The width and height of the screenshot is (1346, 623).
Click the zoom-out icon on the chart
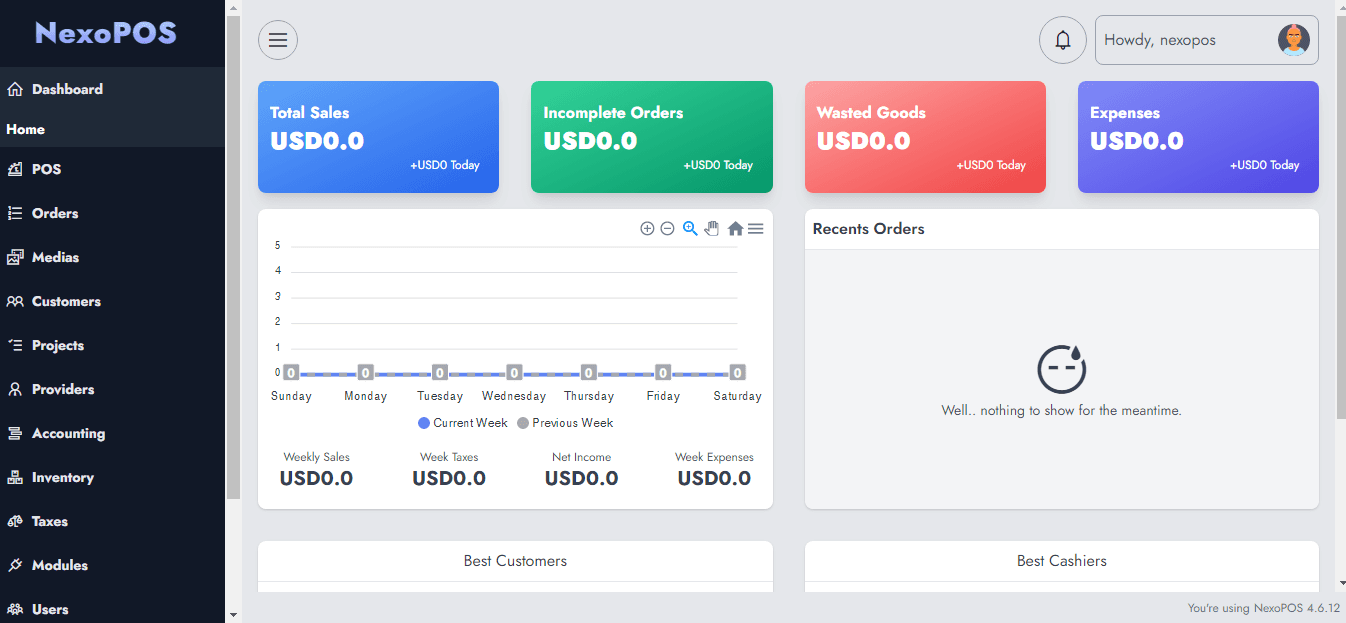click(667, 228)
